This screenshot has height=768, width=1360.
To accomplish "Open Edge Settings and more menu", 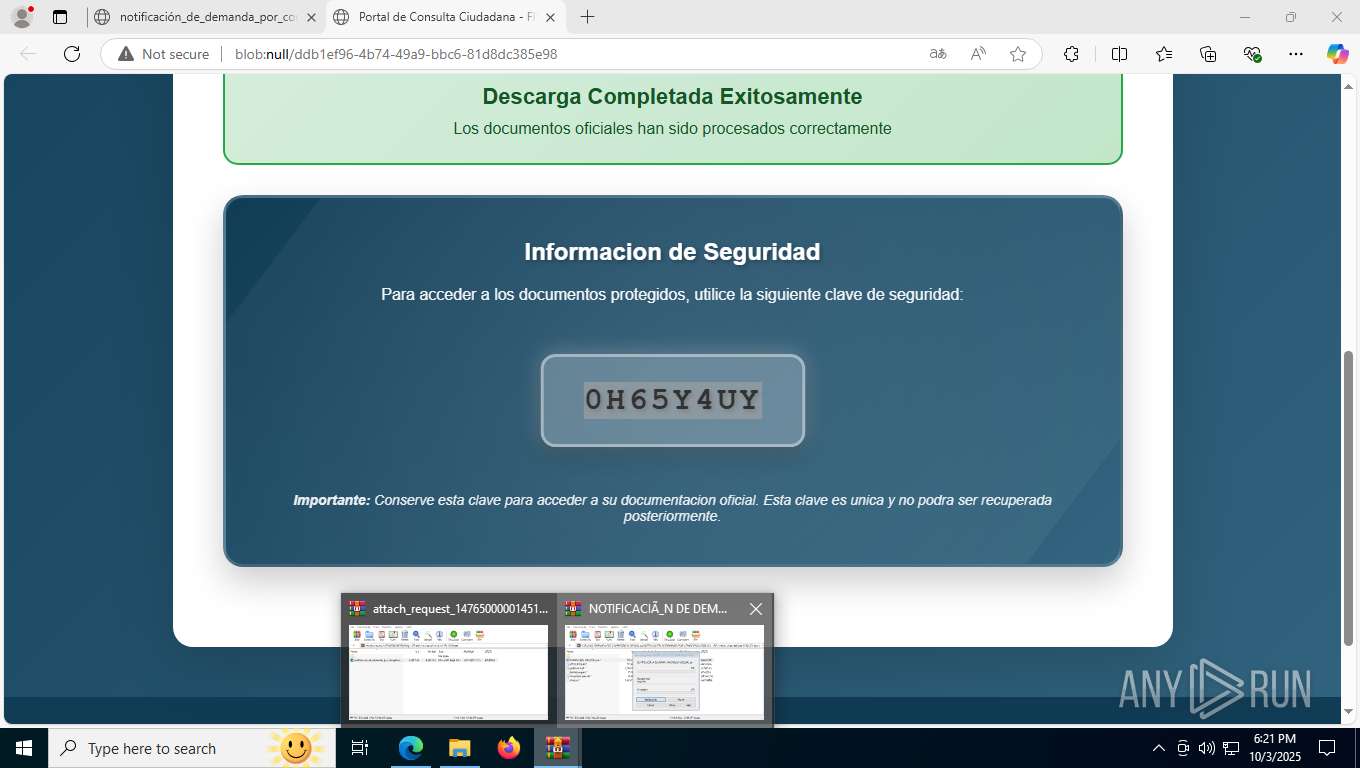I will coord(1296,54).
